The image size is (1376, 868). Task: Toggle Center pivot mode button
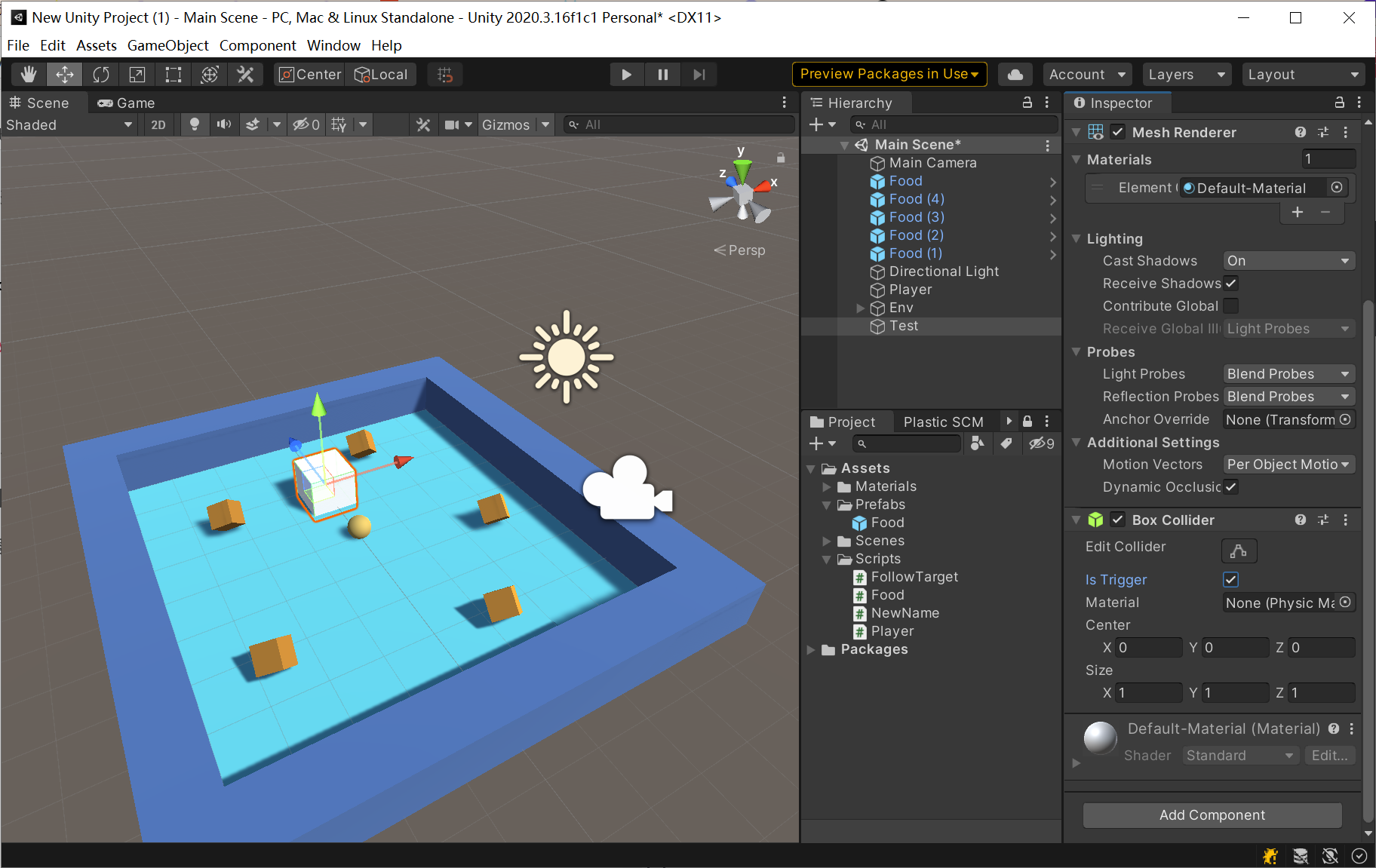pos(309,75)
